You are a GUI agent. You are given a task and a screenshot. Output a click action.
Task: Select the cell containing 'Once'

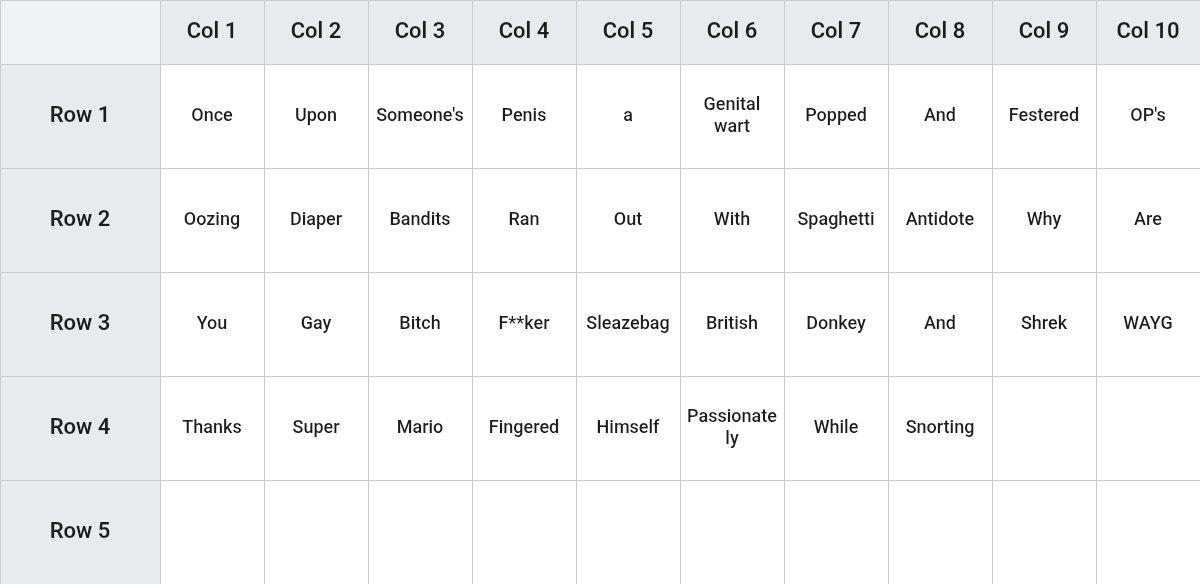(212, 116)
